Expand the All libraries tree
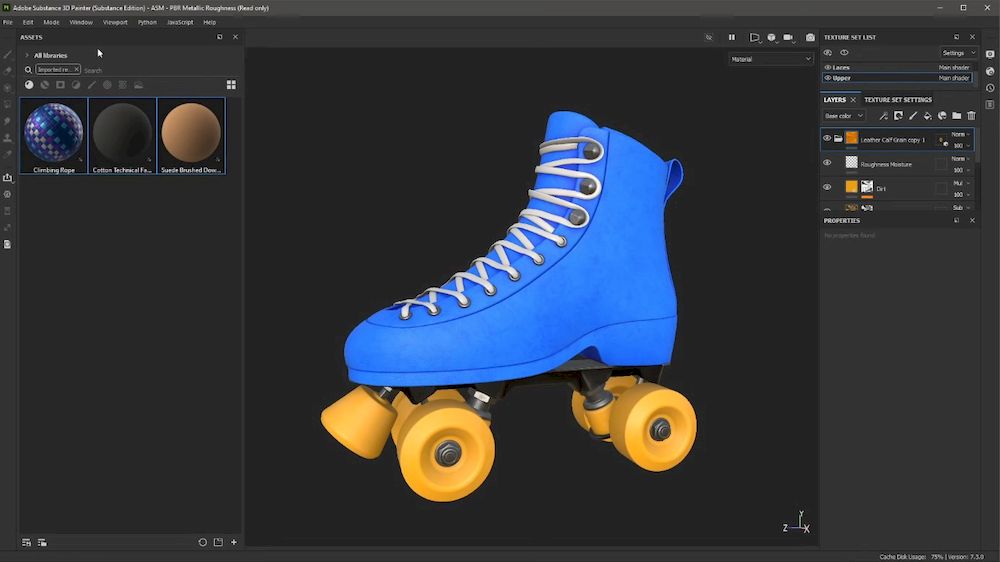 27,55
